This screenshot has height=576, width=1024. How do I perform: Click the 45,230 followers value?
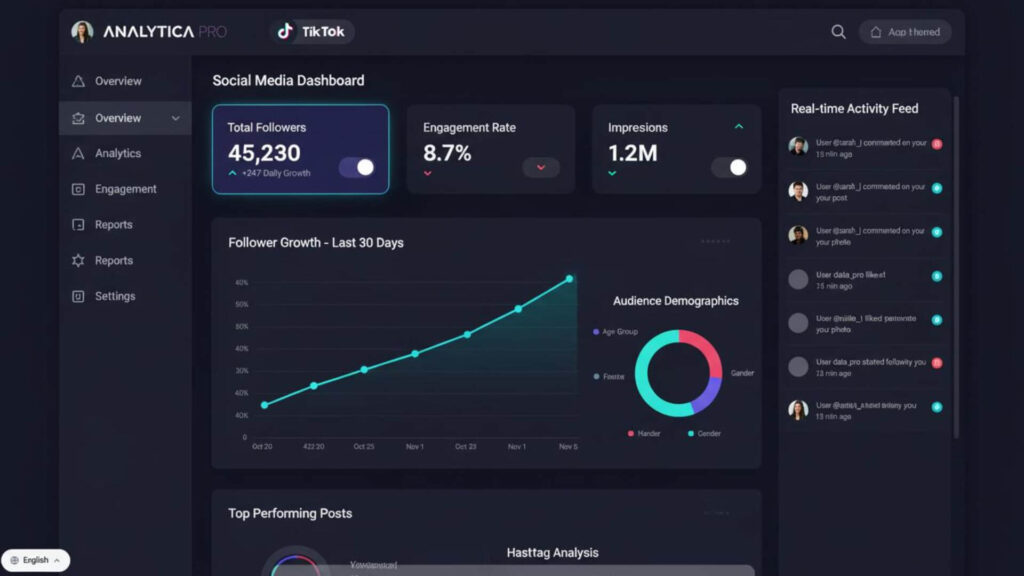[x=264, y=153]
